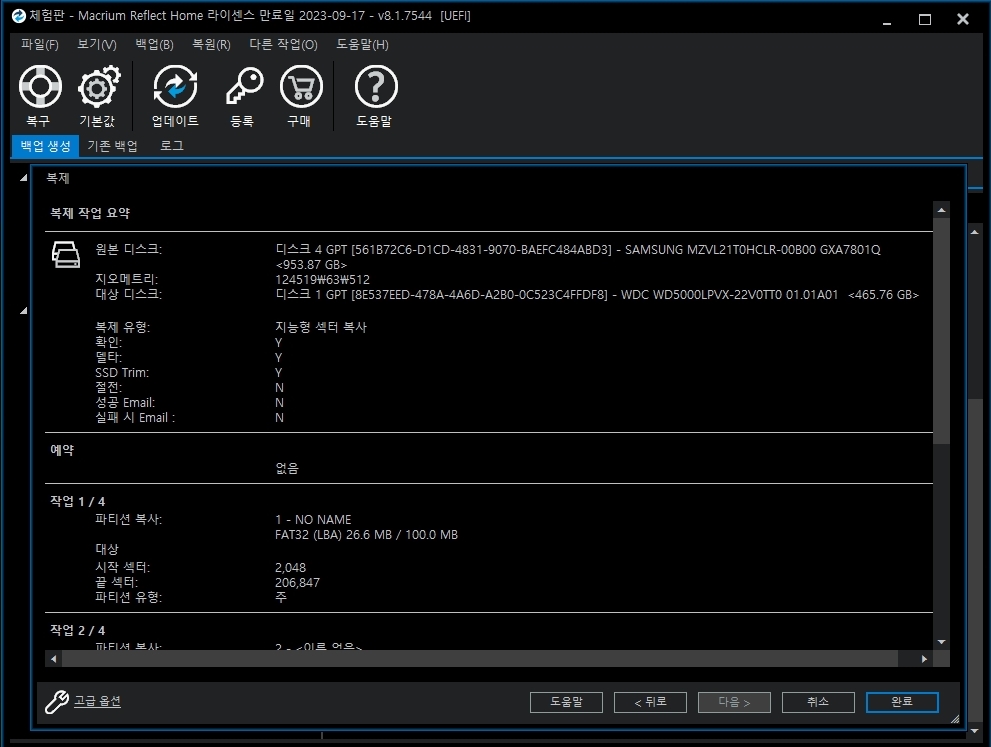Click the disabled 다음 > button
Viewport: 991px width, 747px height.
point(734,702)
